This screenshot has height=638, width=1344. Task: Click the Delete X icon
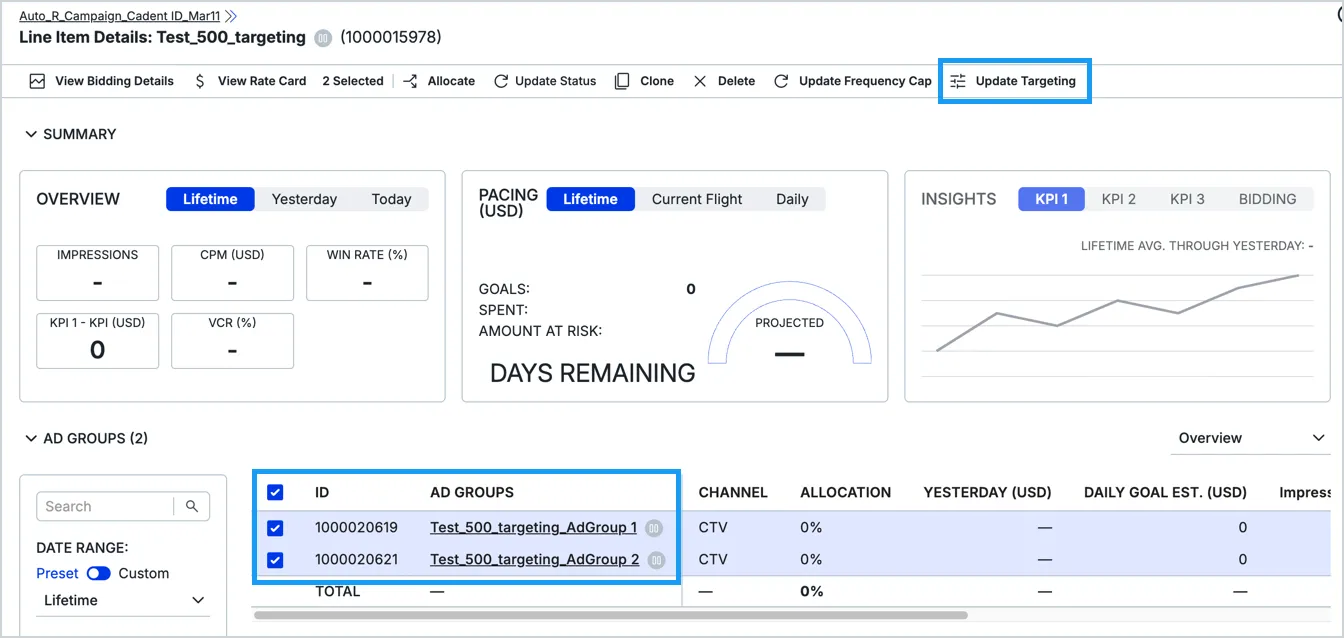tap(700, 81)
